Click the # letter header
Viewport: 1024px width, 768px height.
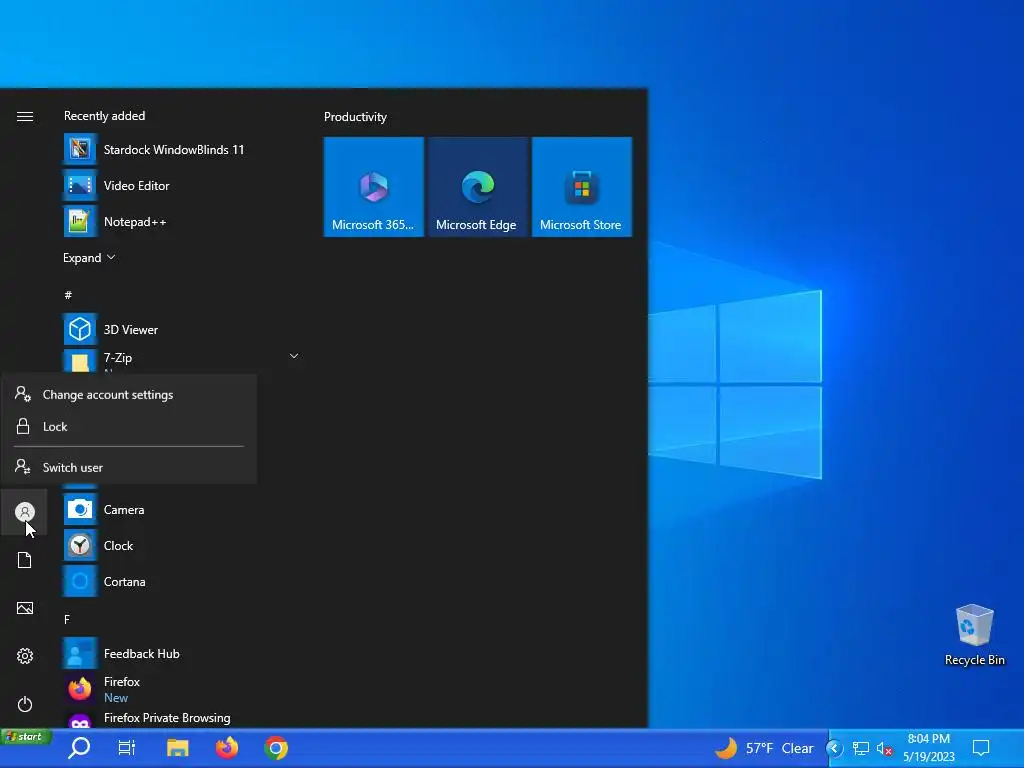(68, 295)
